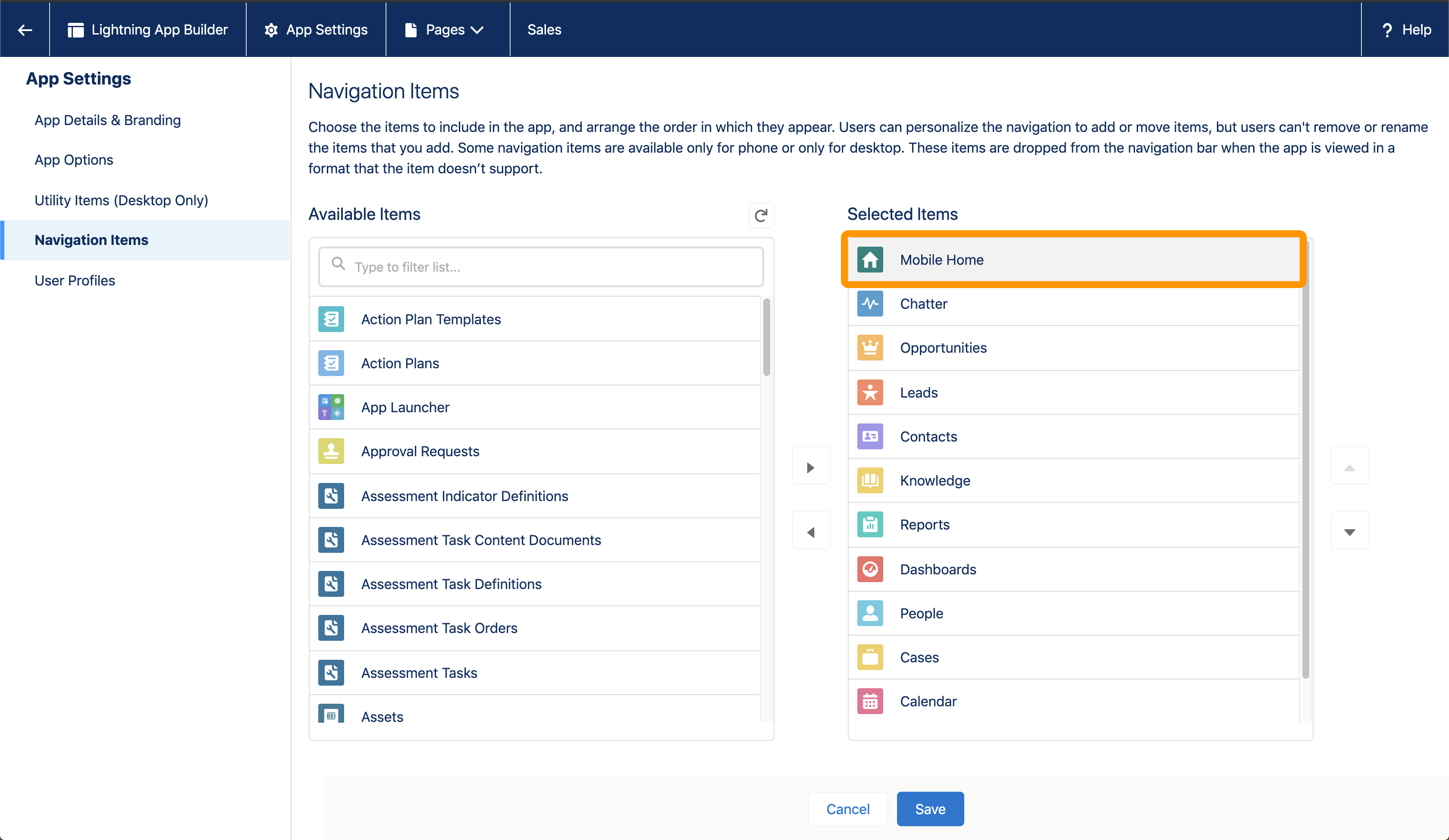The width and height of the screenshot is (1449, 840).
Task: Click the Knowledge book icon
Action: tap(870, 481)
